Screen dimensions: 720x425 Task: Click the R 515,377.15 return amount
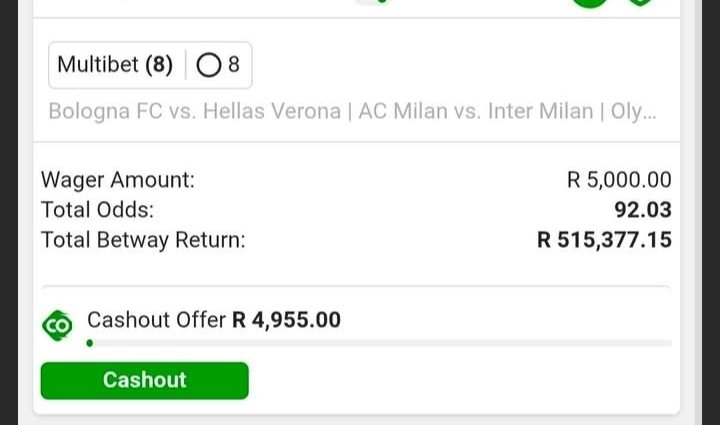pos(604,240)
